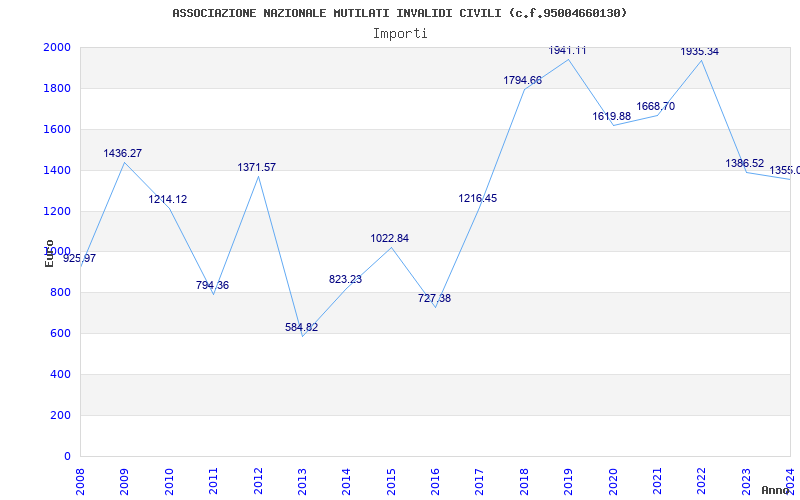This screenshot has width=800, height=500.
Task: Select the 925.97 data label
Action: pyautogui.click(x=80, y=258)
